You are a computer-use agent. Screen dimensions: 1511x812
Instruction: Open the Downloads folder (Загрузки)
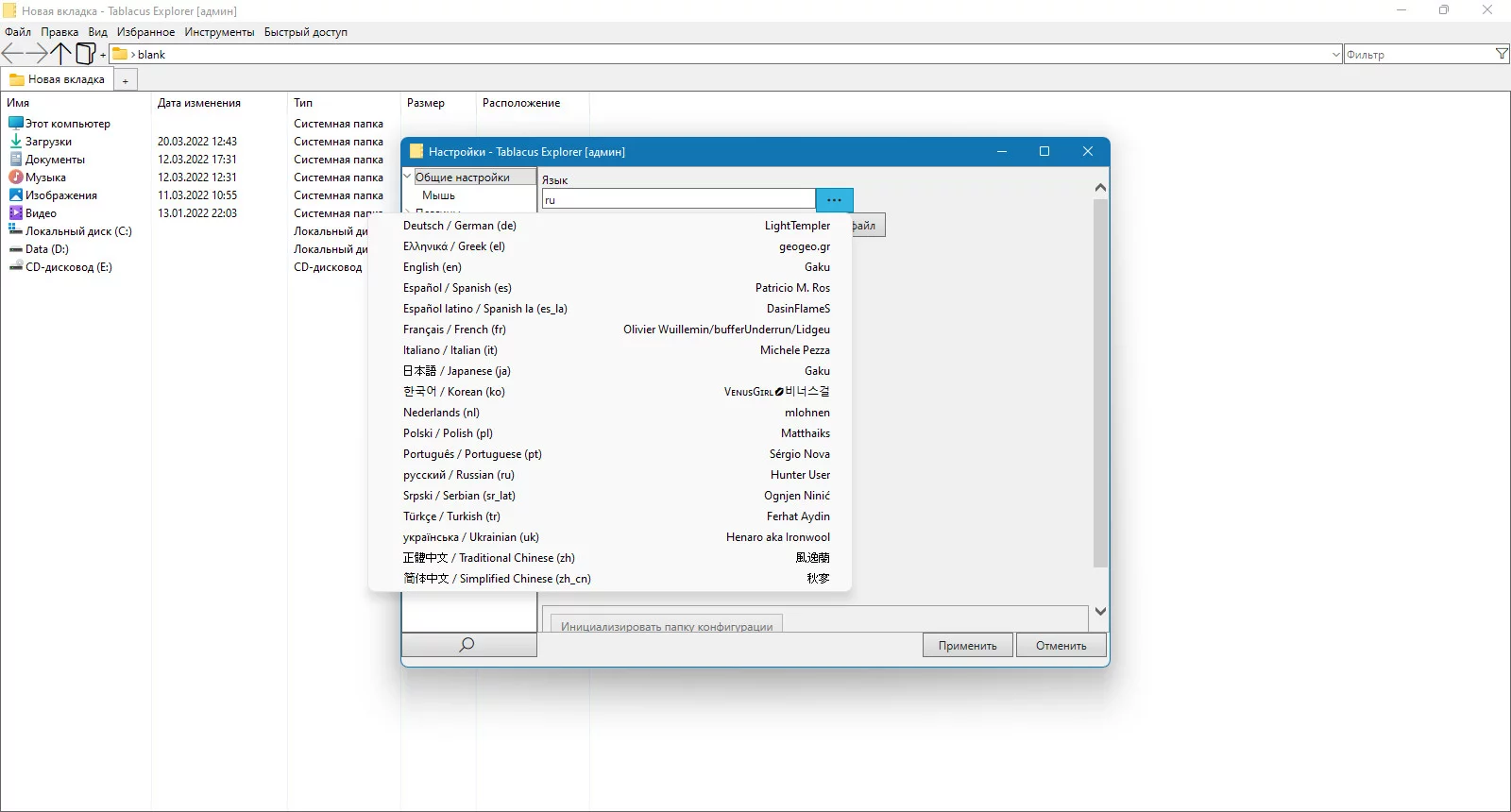pos(48,142)
